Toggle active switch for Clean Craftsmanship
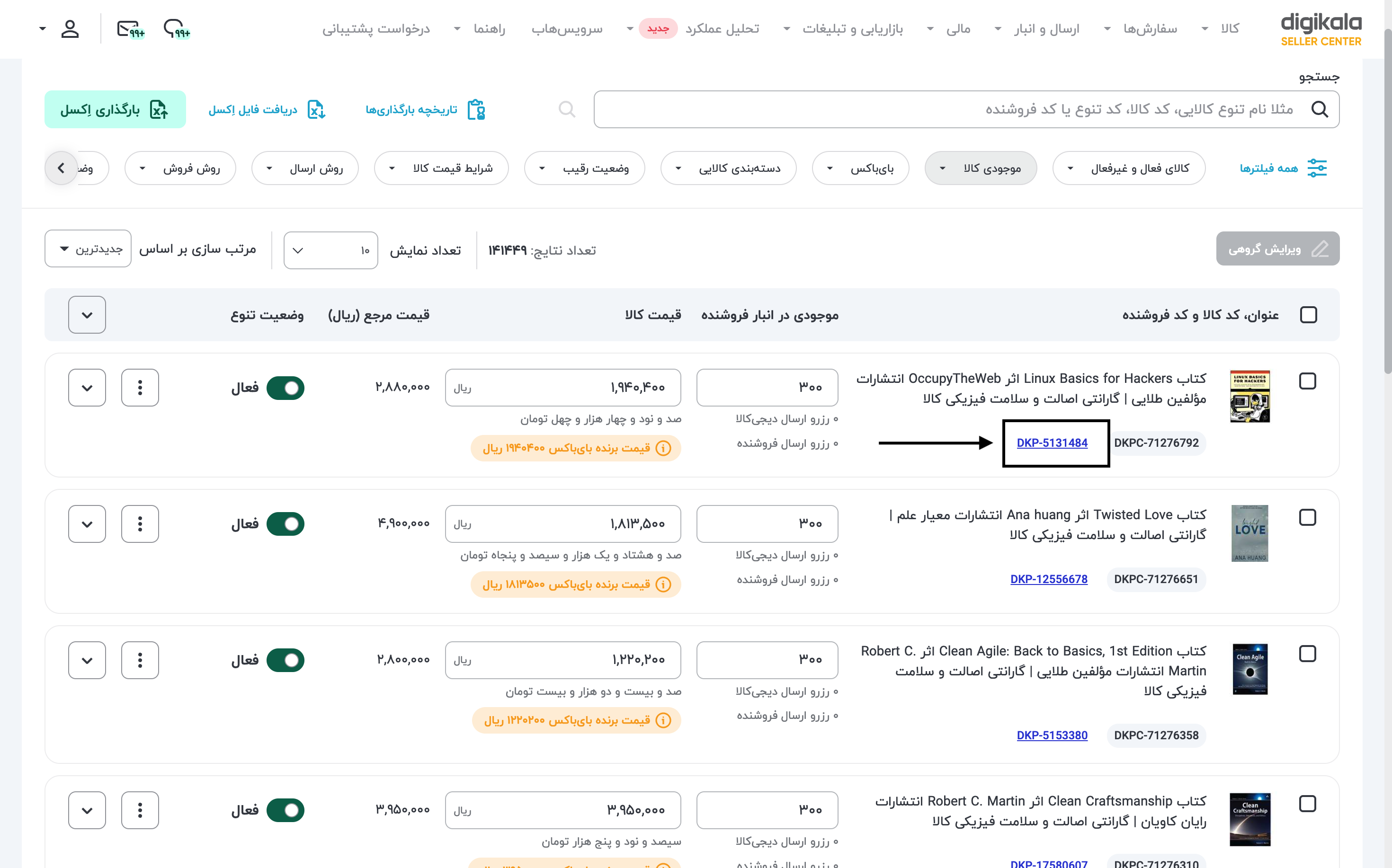1392x868 pixels. coord(286,810)
